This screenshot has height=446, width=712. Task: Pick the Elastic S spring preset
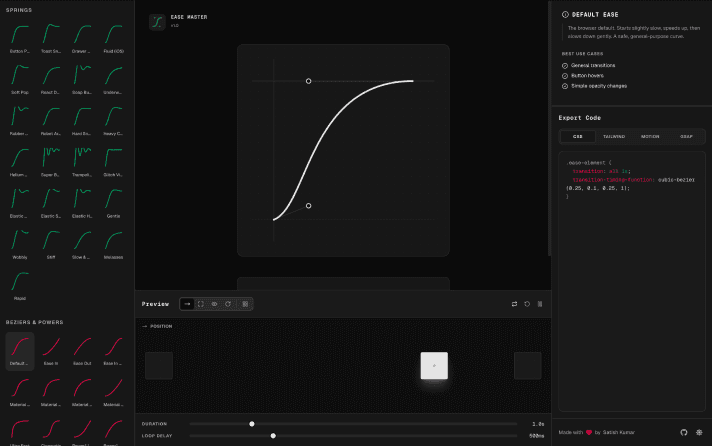[x=51, y=203]
